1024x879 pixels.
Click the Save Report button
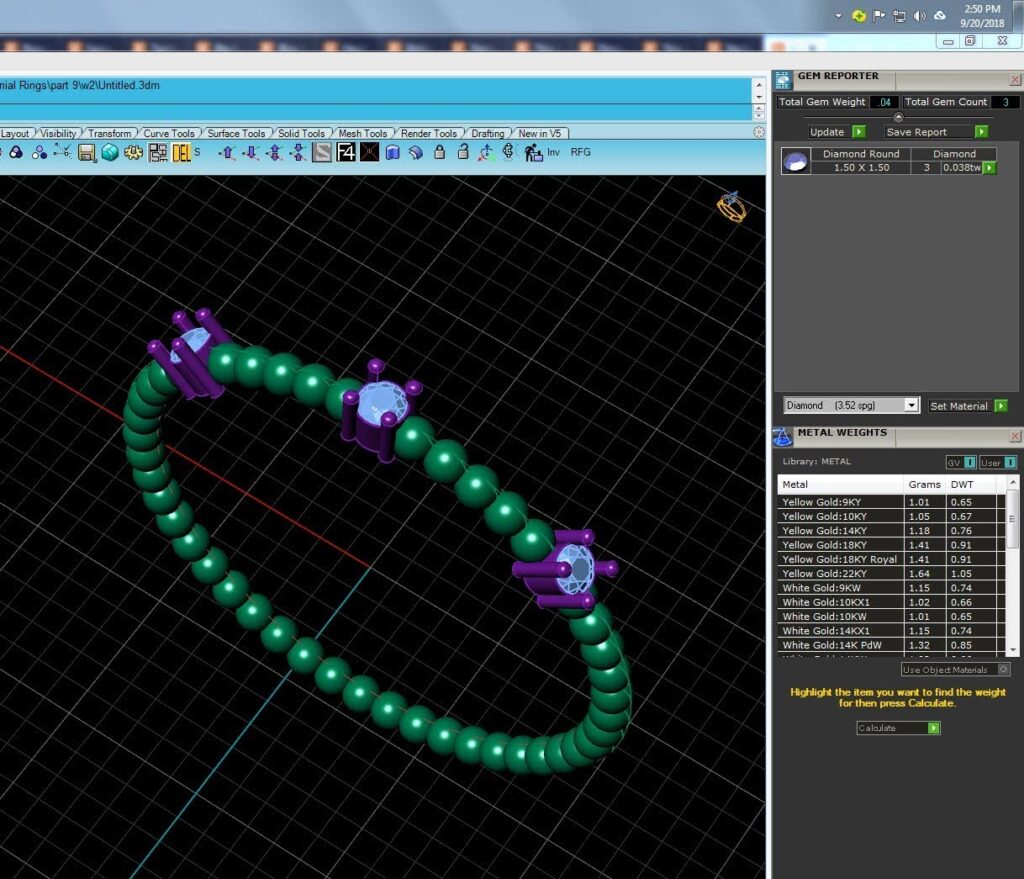click(x=936, y=132)
